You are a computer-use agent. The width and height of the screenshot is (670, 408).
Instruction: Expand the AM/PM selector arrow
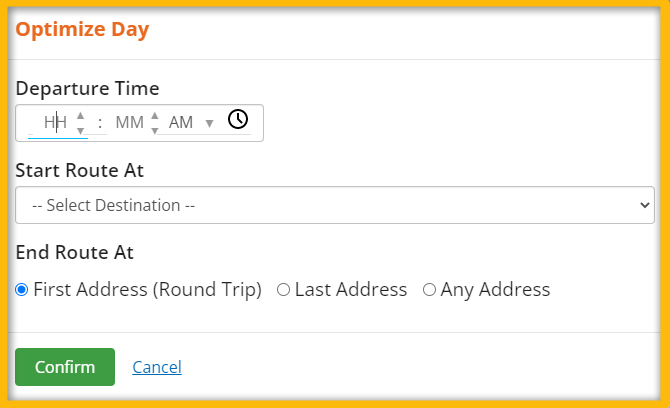[x=209, y=124]
